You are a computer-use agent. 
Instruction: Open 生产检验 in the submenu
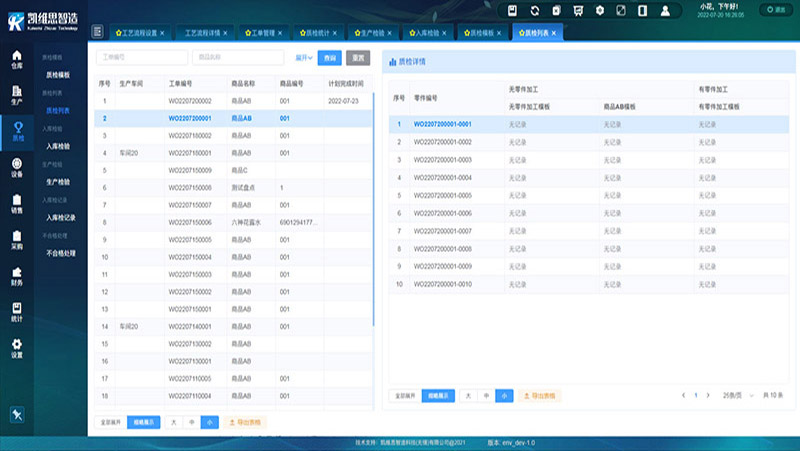[58, 182]
